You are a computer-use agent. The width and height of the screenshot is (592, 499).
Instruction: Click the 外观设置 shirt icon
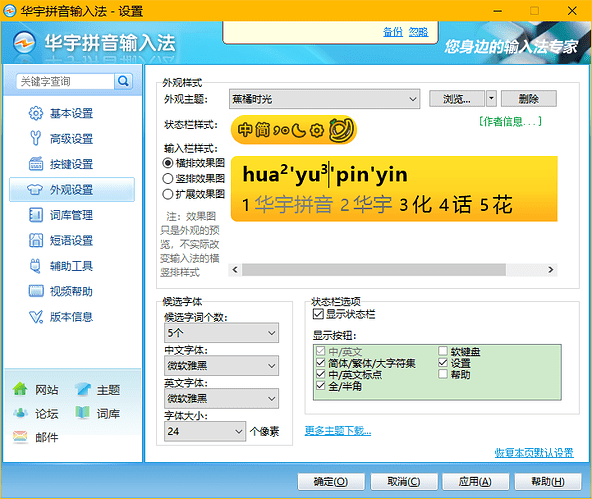35,189
